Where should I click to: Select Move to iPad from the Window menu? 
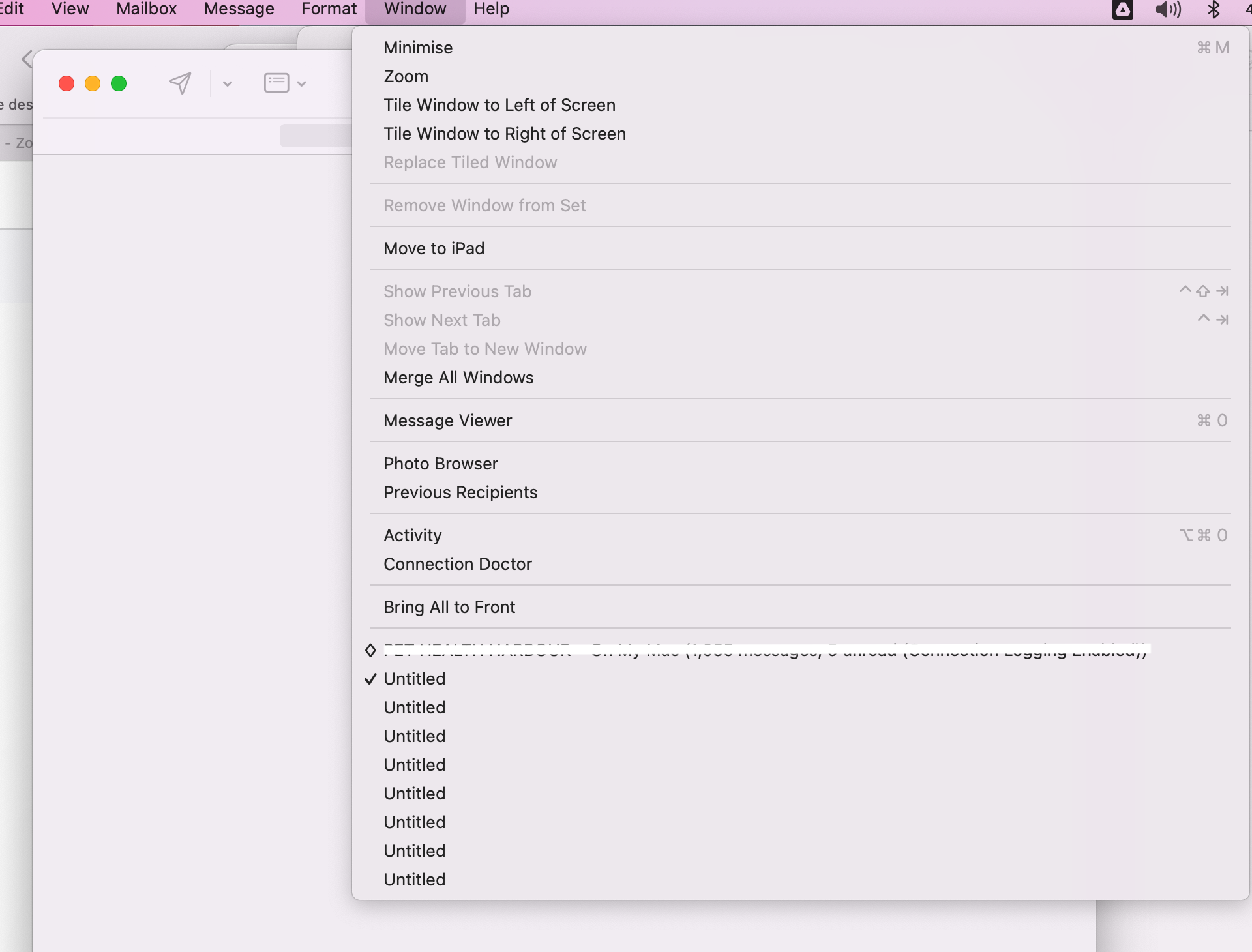(434, 248)
